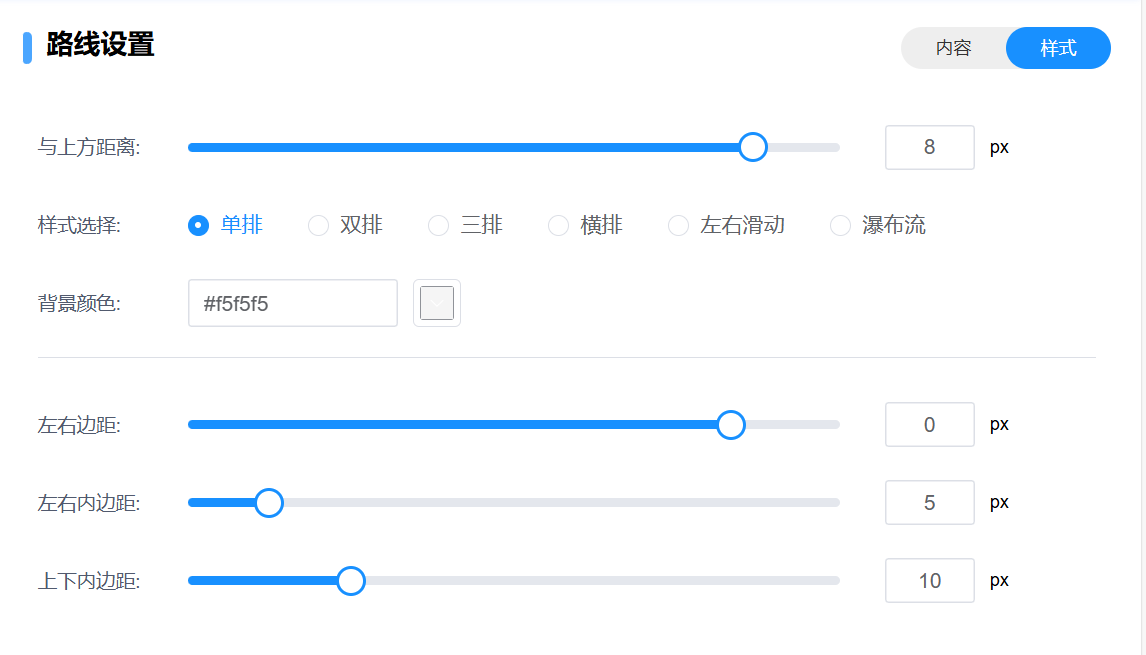Switch to the 内容 tab

(x=953, y=48)
